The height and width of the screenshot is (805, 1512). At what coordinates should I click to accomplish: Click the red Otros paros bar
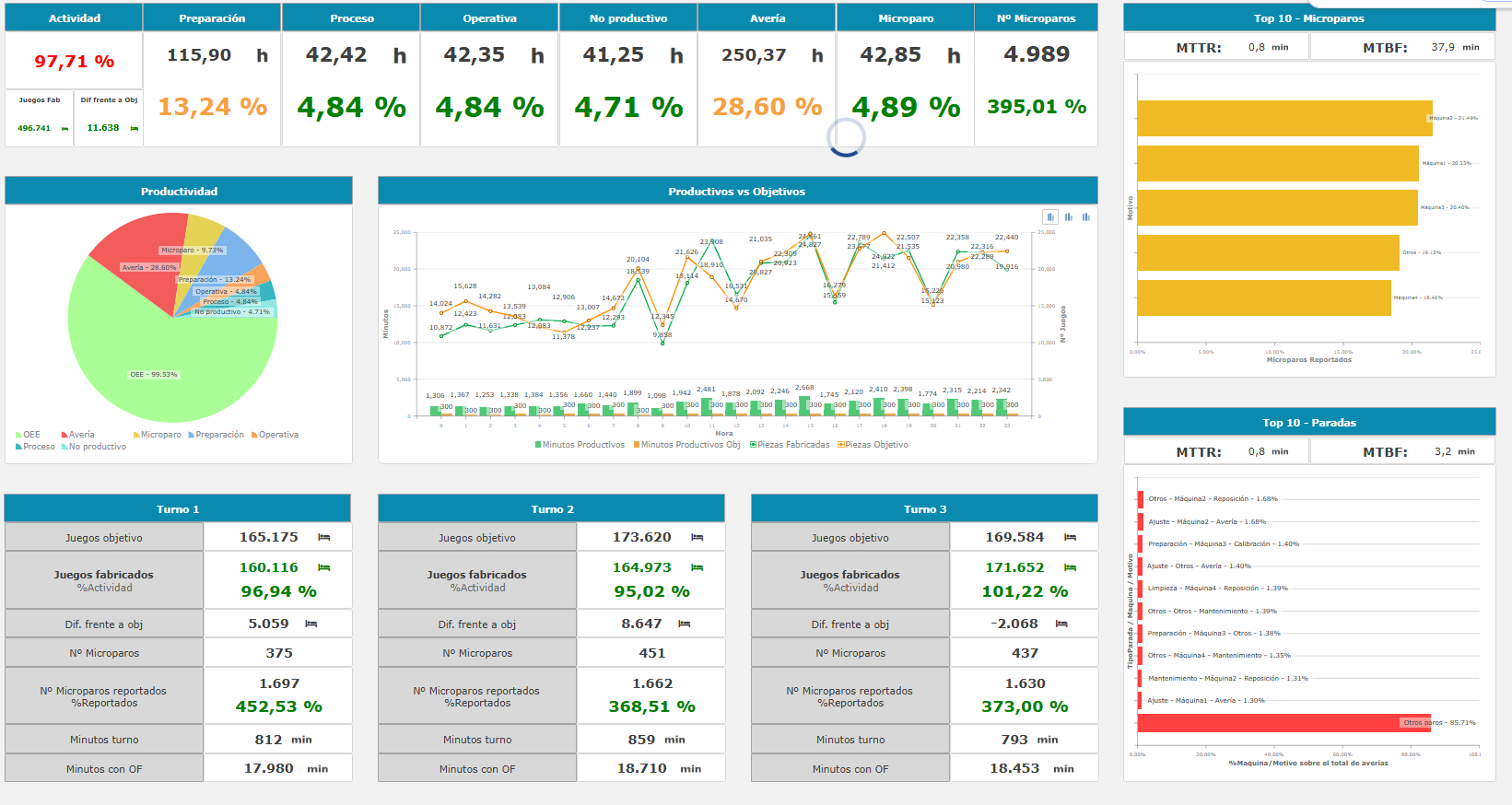coord(1281,723)
